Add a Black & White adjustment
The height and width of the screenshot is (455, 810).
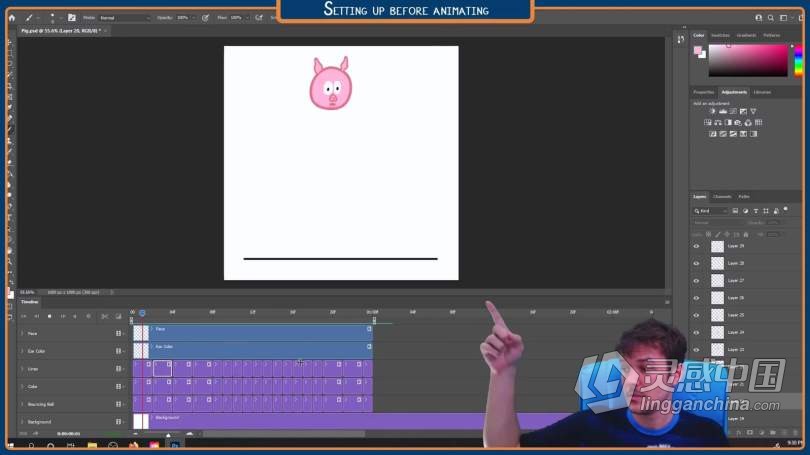[728, 123]
